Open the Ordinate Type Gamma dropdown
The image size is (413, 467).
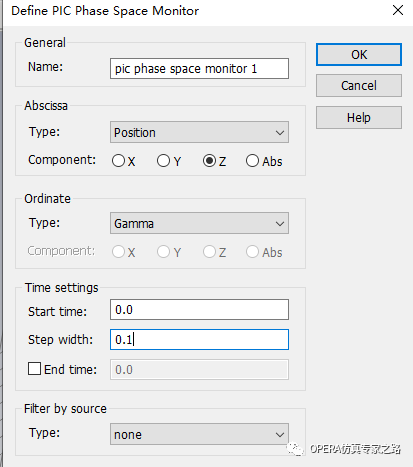pos(199,223)
